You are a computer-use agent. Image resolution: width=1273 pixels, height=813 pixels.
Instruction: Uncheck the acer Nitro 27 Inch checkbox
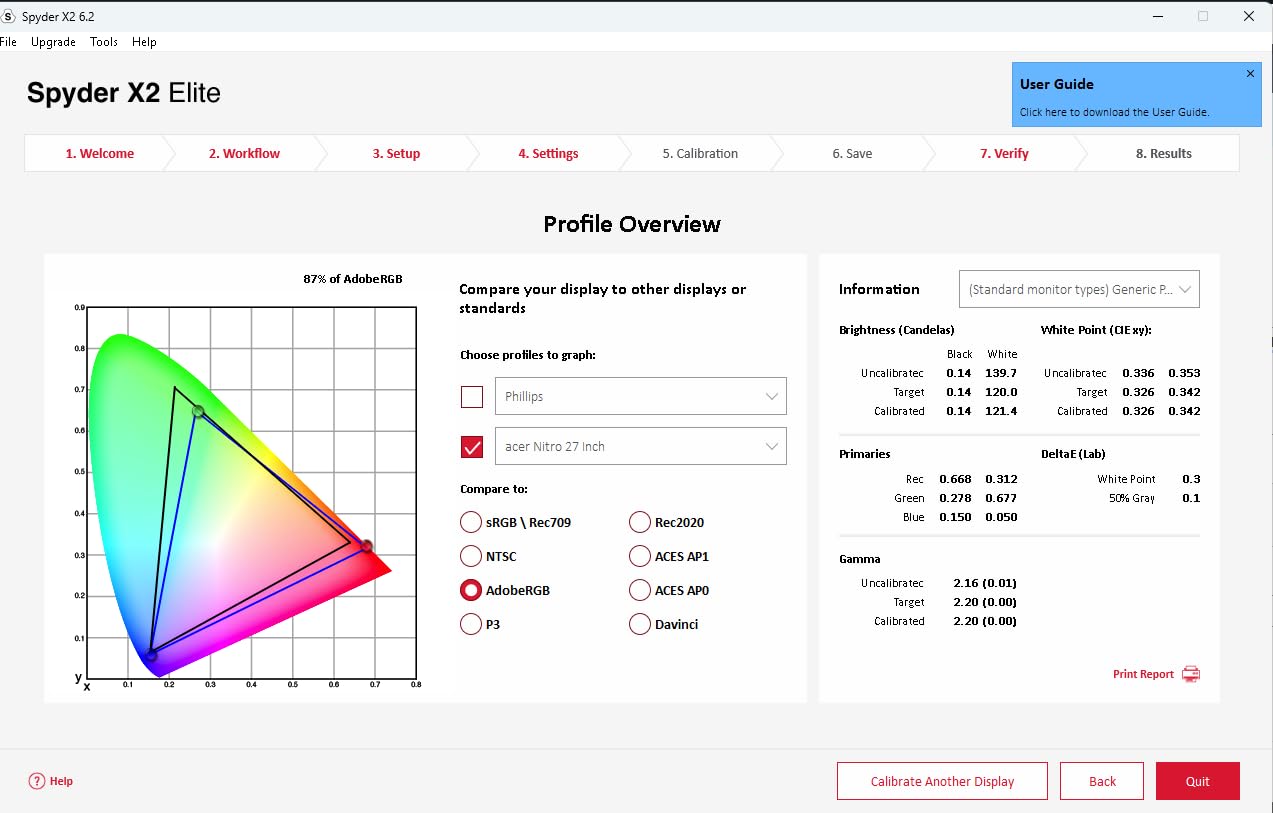[472, 447]
